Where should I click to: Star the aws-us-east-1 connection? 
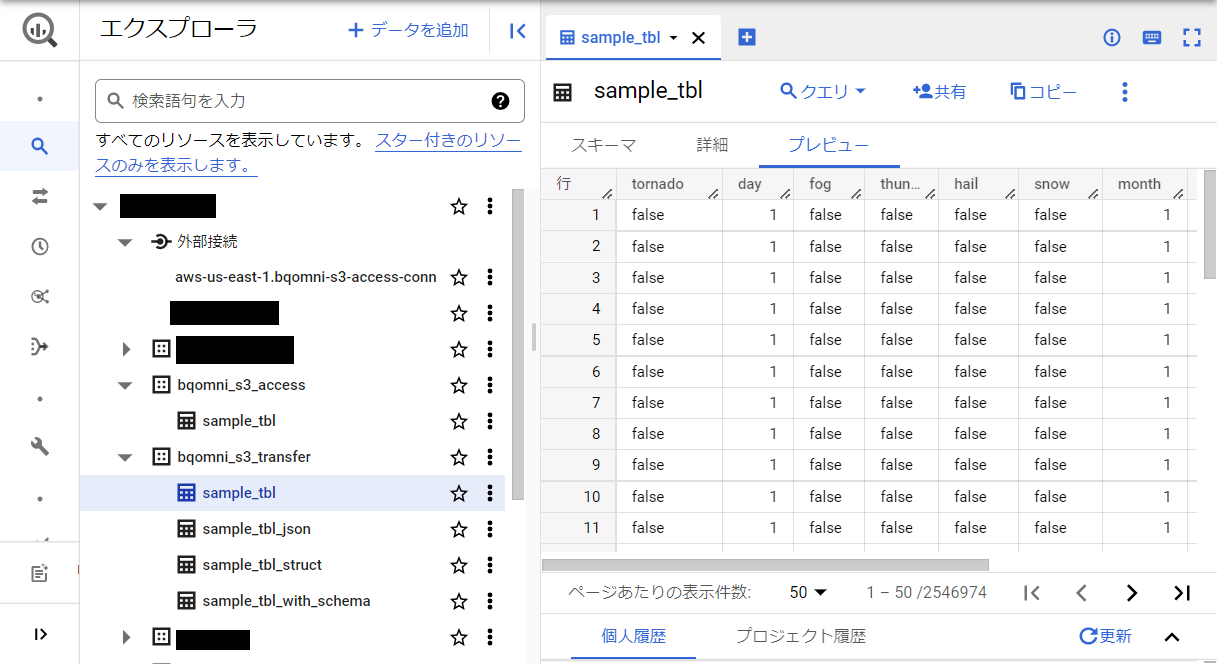pyautogui.click(x=459, y=277)
